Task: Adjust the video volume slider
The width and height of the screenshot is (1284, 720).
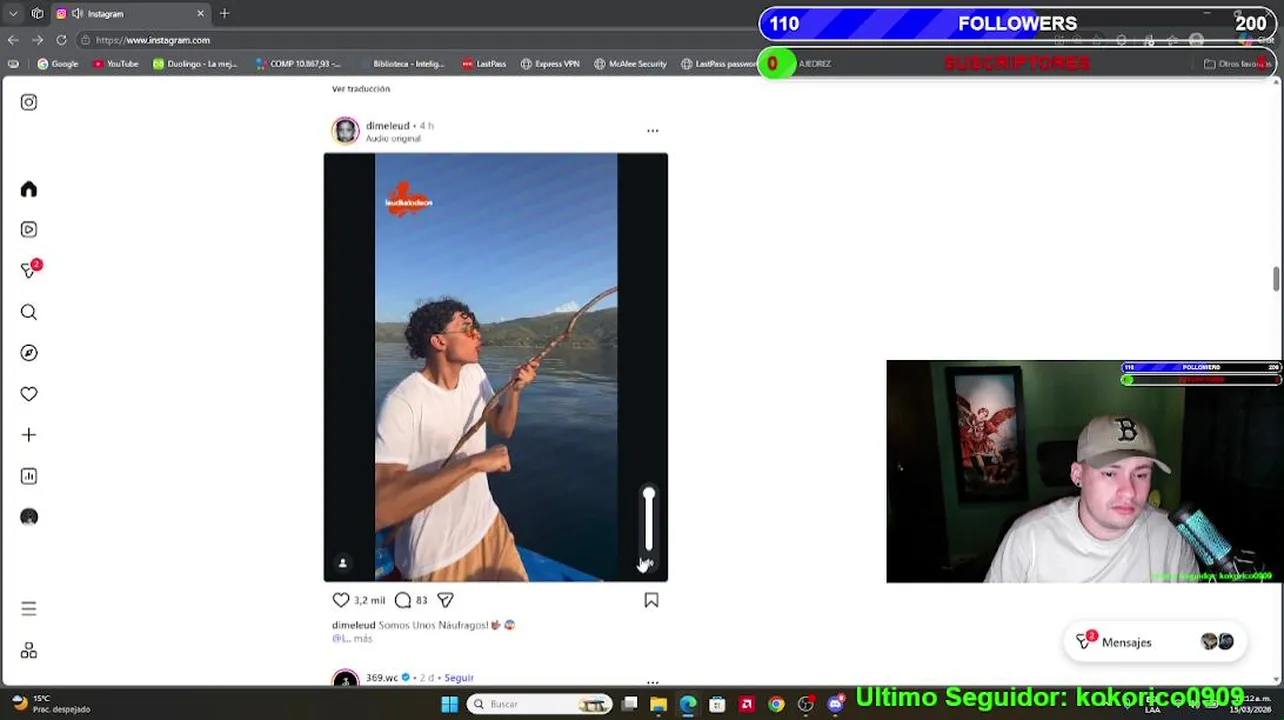Action: (x=649, y=519)
